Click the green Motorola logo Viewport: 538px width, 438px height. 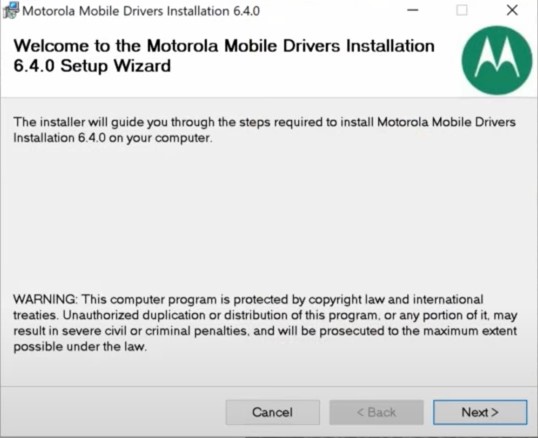click(497, 60)
